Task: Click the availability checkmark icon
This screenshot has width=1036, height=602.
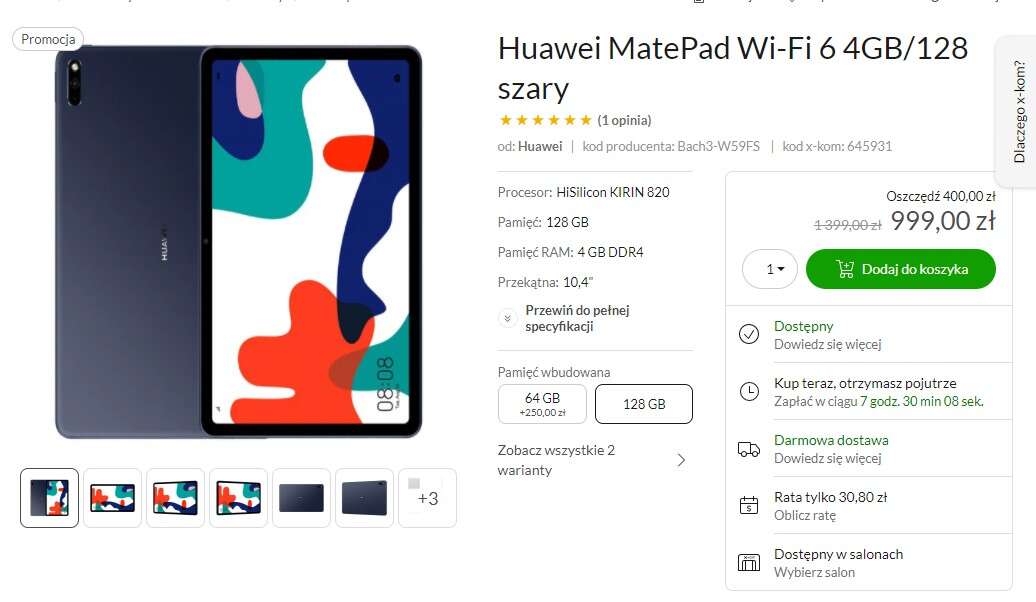Action: pos(749,334)
